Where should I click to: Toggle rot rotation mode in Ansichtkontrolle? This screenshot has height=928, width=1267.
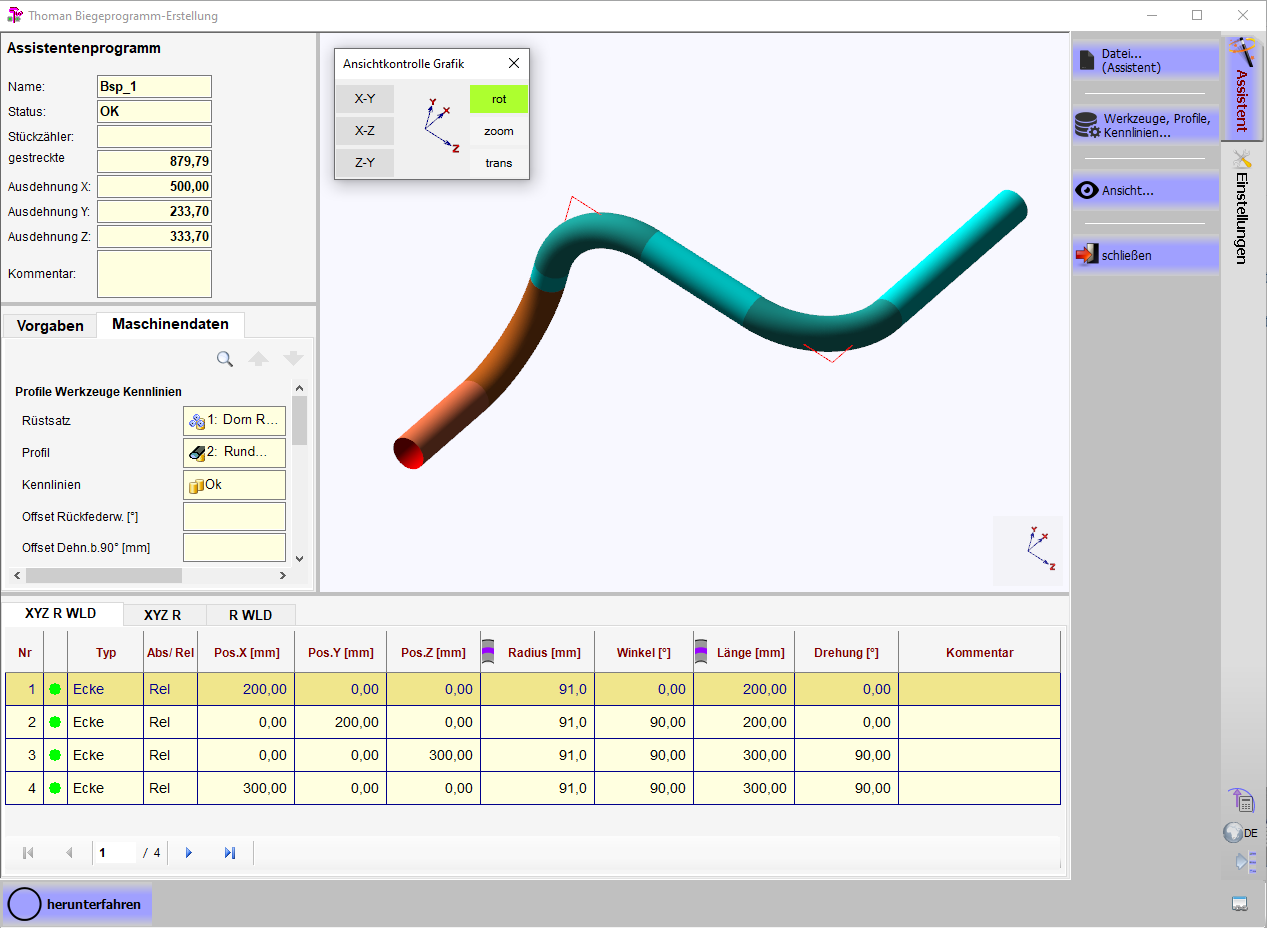498,99
